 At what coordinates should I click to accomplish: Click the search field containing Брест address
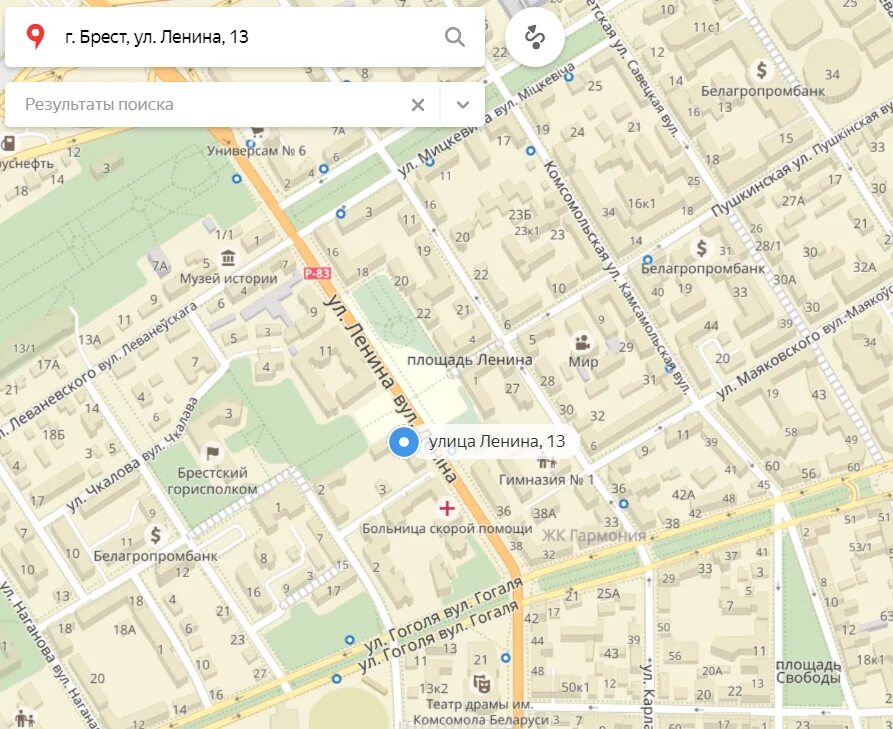pyautogui.click(x=245, y=38)
